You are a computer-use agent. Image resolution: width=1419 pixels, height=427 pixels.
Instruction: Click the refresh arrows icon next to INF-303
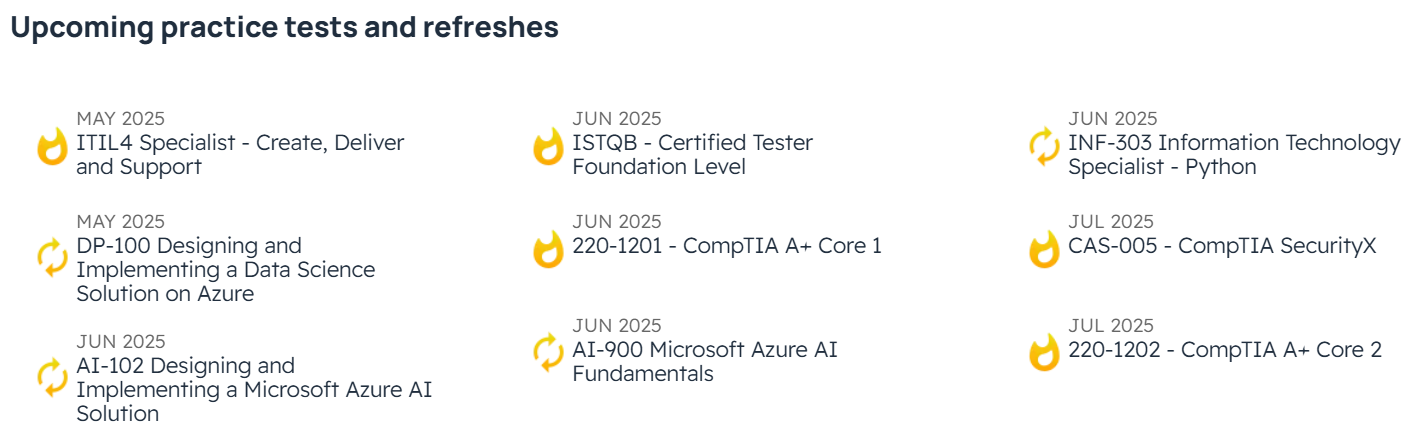coord(1044,147)
